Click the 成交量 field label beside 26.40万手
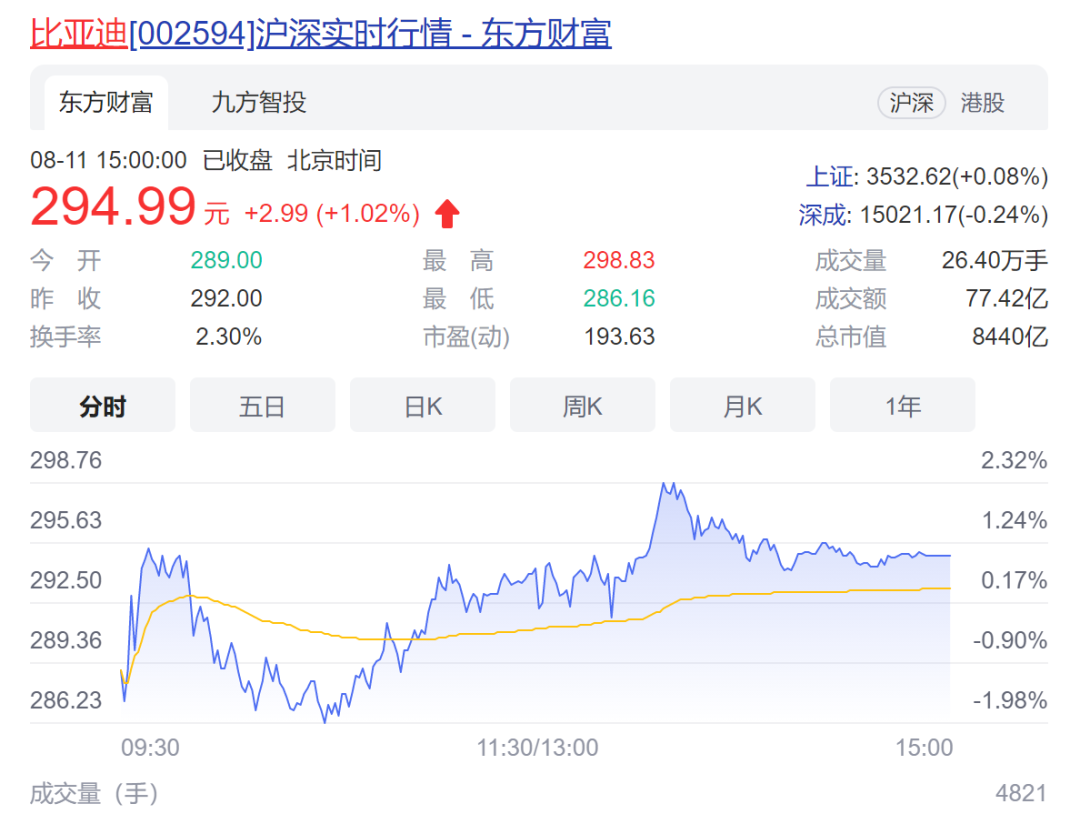This screenshot has width=1080, height=814. tap(851, 260)
